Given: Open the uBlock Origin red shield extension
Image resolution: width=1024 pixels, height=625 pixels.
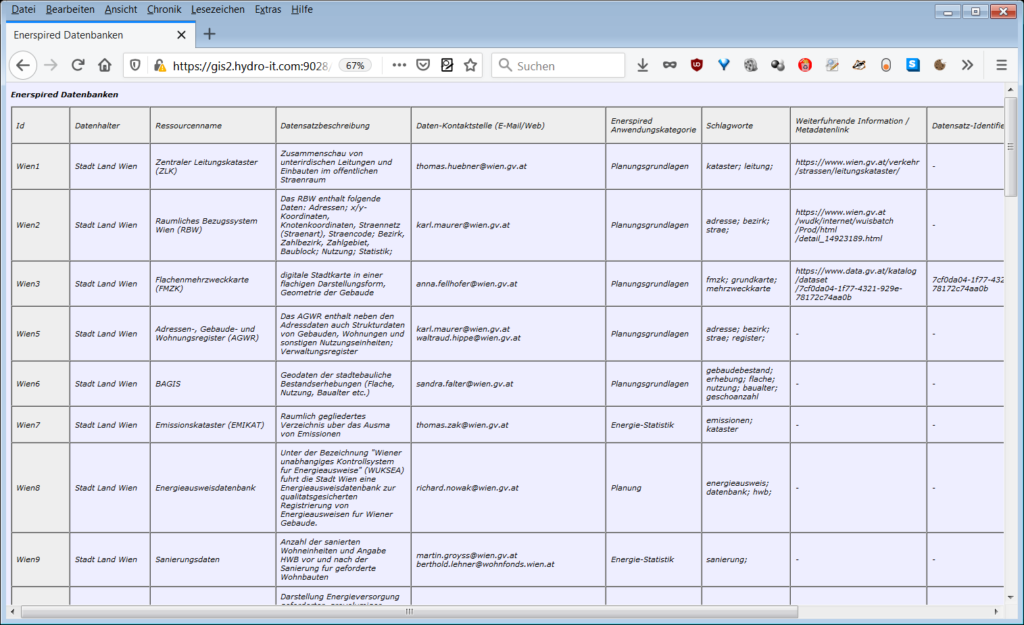Looking at the screenshot, I should [x=697, y=65].
